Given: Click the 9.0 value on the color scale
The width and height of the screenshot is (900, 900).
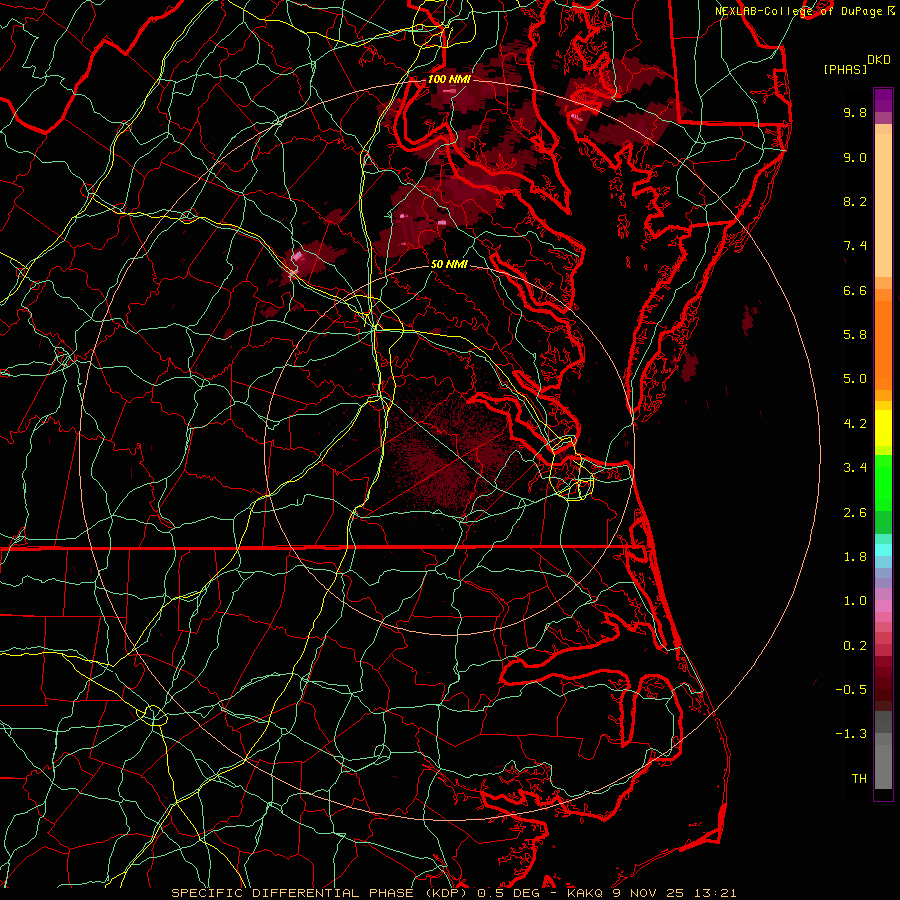Looking at the screenshot, I should pyautogui.click(x=855, y=157).
